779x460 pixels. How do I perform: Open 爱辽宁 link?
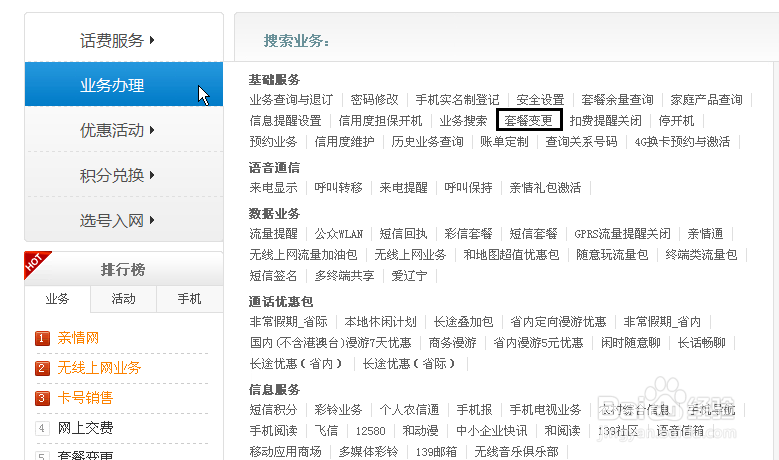(x=409, y=276)
